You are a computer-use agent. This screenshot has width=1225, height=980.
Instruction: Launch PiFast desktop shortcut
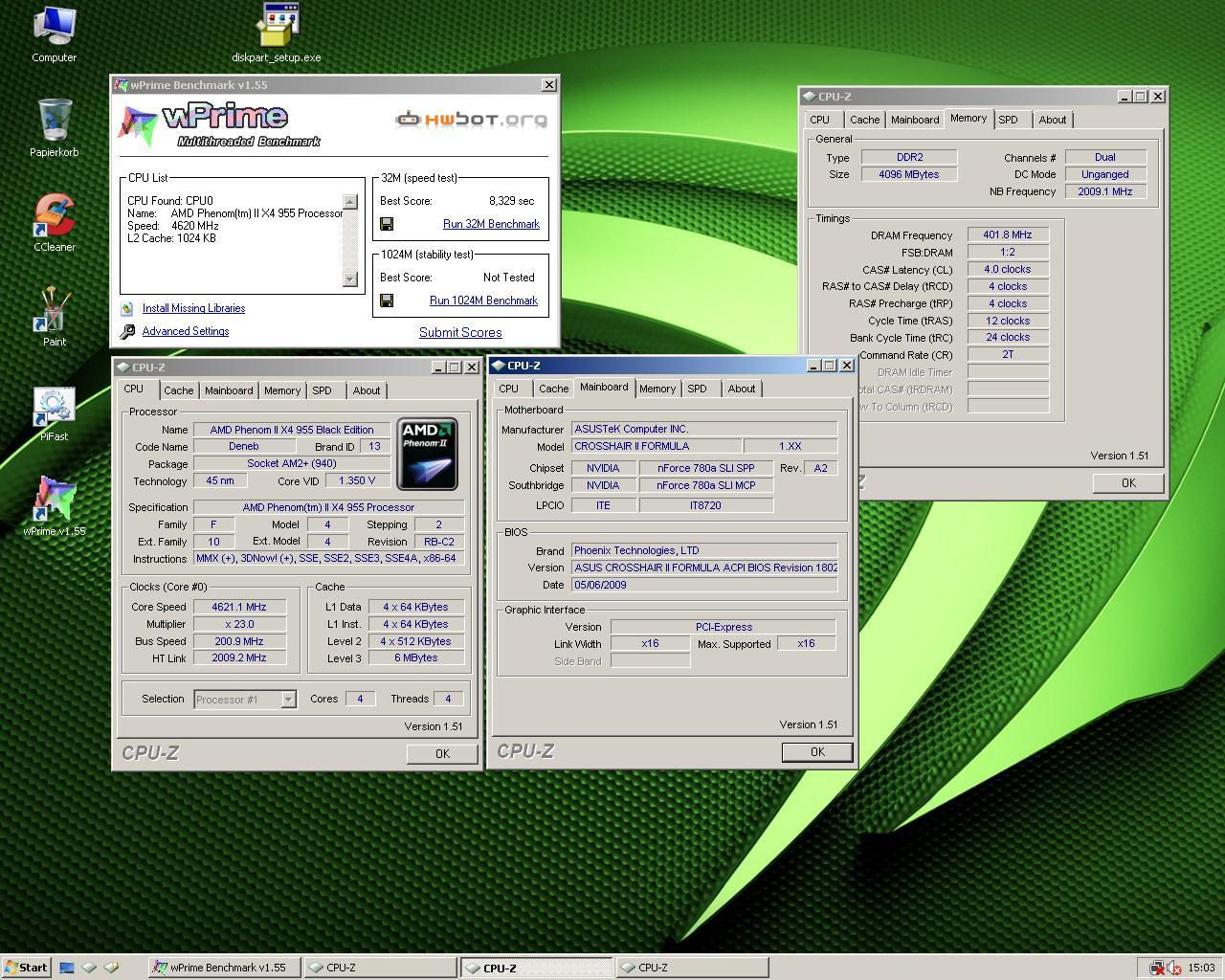tap(54, 413)
